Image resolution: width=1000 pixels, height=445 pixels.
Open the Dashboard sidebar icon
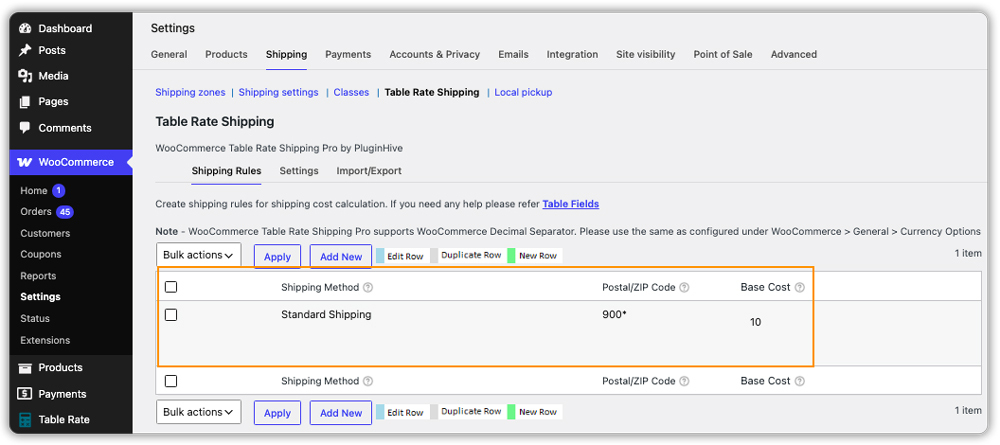tap(25, 28)
